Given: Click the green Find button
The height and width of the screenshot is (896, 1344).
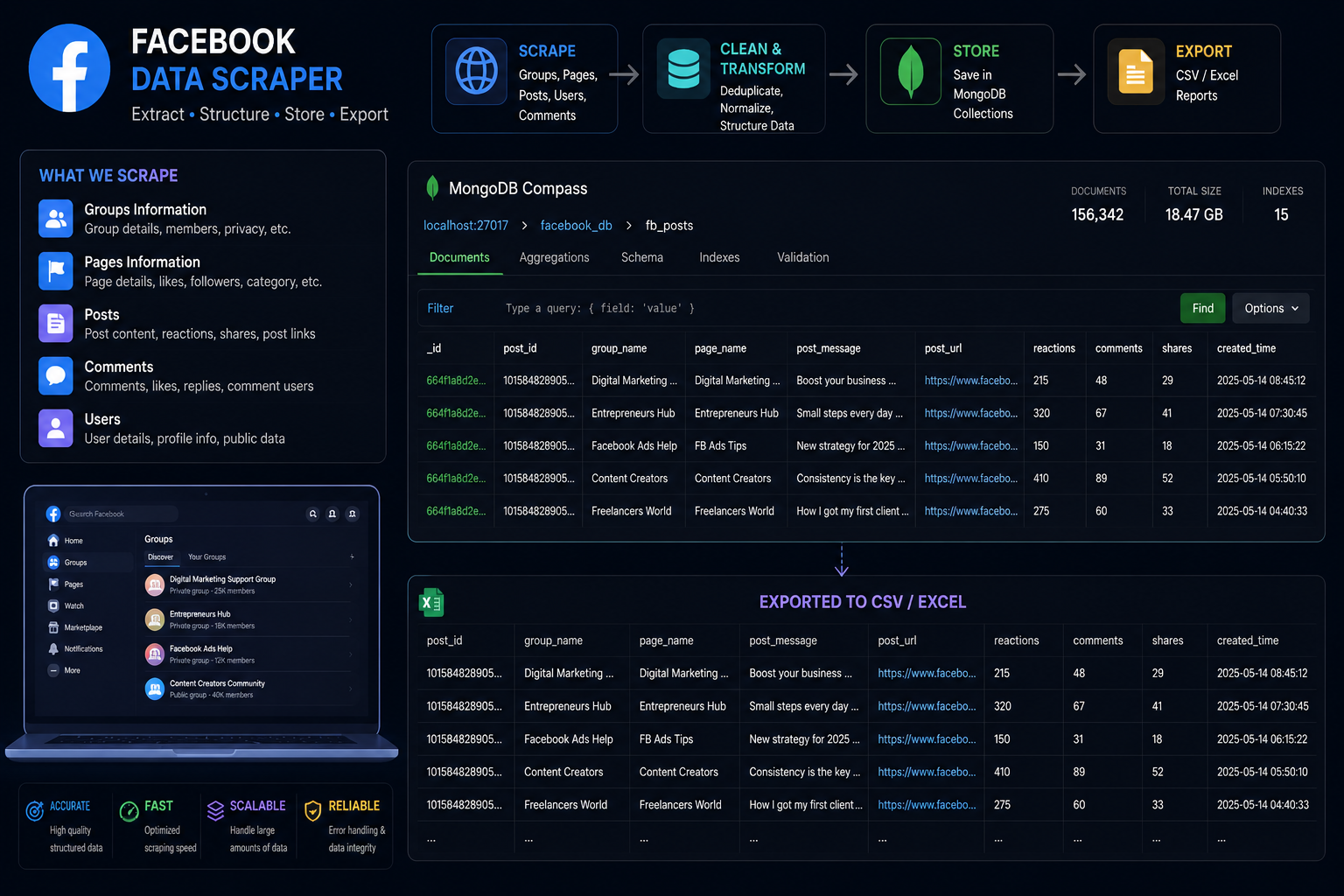Looking at the screenshot, I should point(1203,308).
